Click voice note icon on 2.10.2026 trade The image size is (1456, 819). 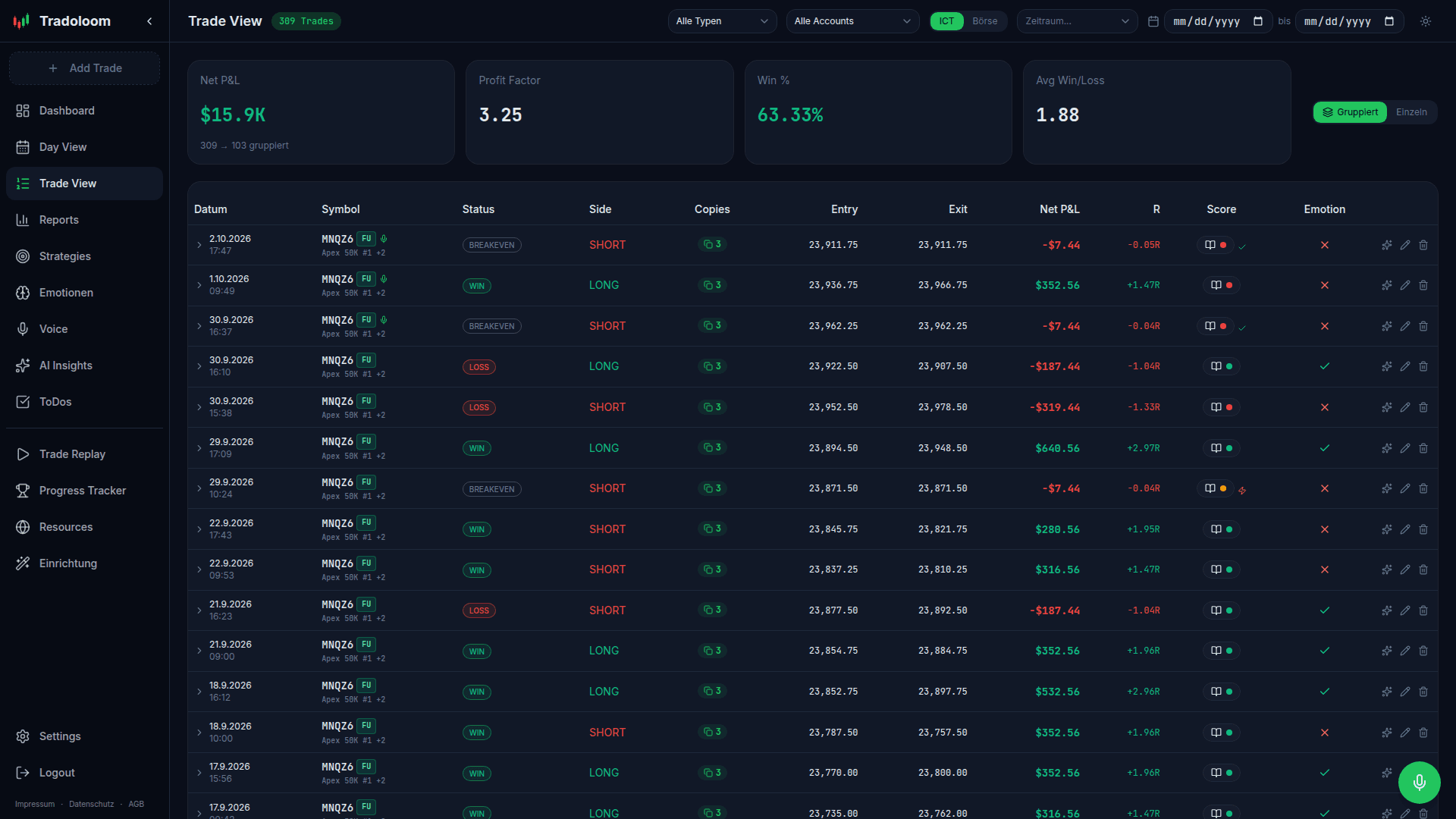coord(384,239)
